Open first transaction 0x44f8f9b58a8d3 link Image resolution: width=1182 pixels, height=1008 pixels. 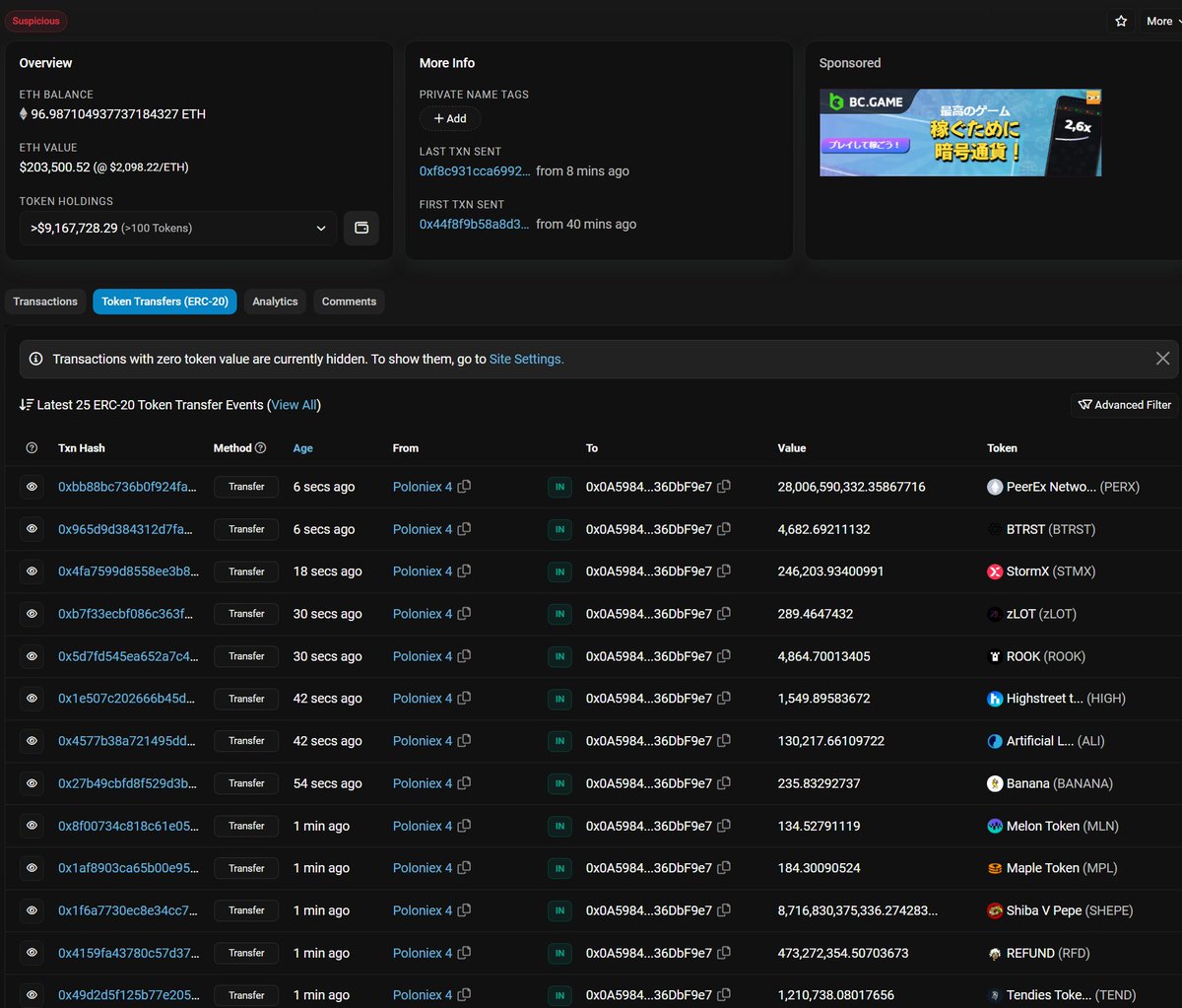tap(475, 225)
